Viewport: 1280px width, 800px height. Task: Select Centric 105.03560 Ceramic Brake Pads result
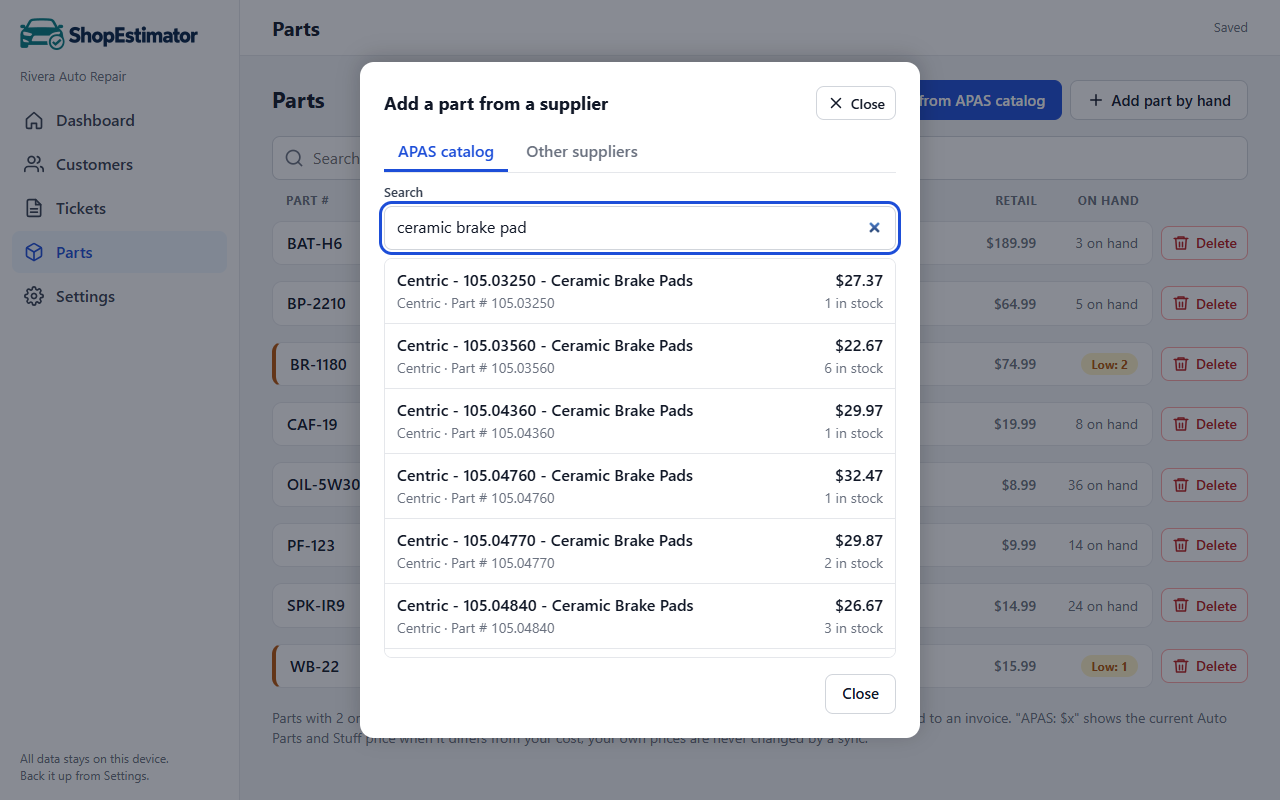point(640,356)
